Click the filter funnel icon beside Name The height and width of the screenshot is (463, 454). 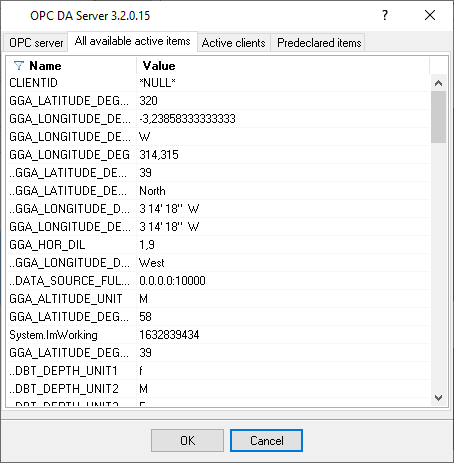19,66
